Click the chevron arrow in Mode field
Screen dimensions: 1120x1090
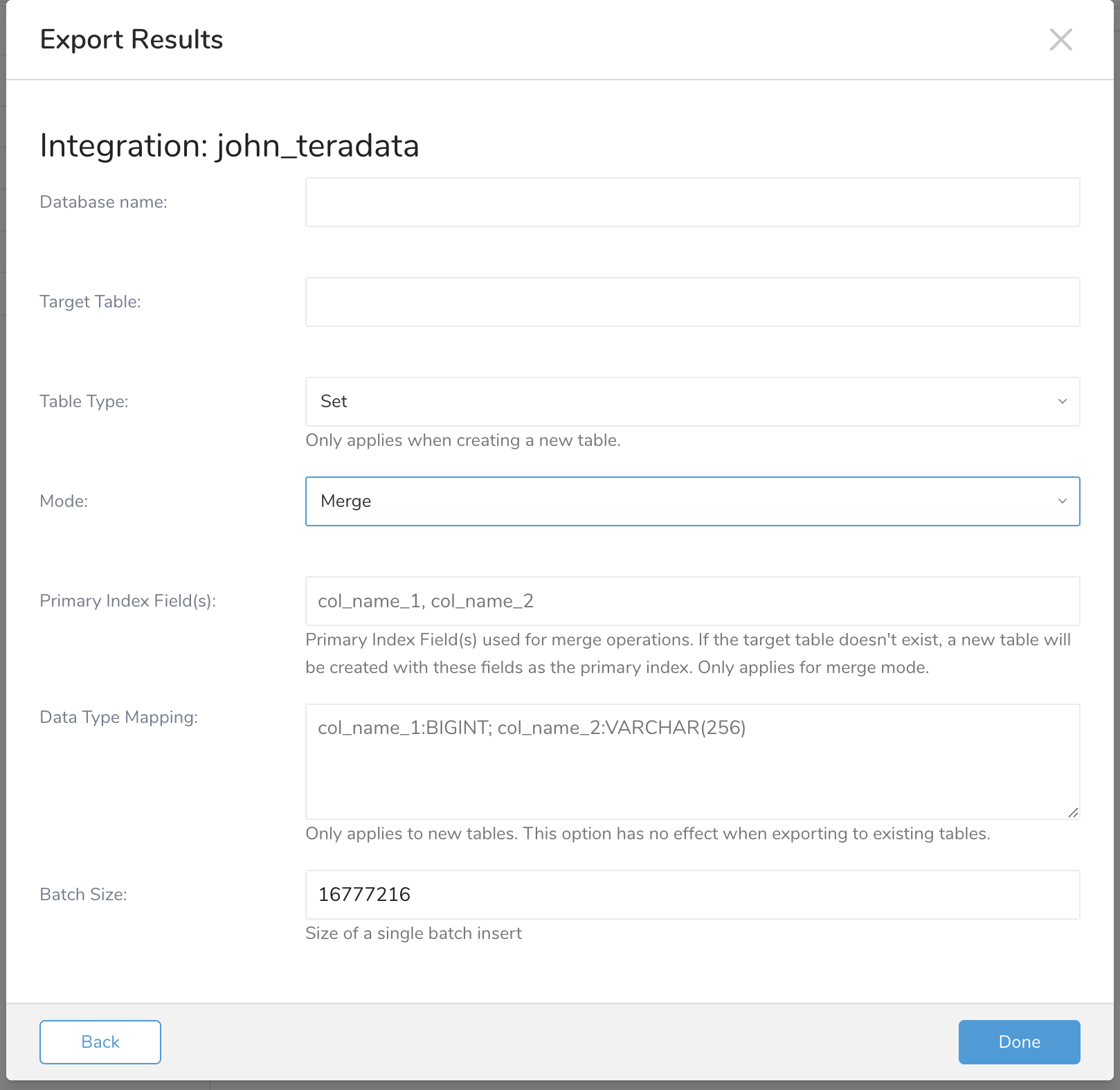coord(1062,501)
